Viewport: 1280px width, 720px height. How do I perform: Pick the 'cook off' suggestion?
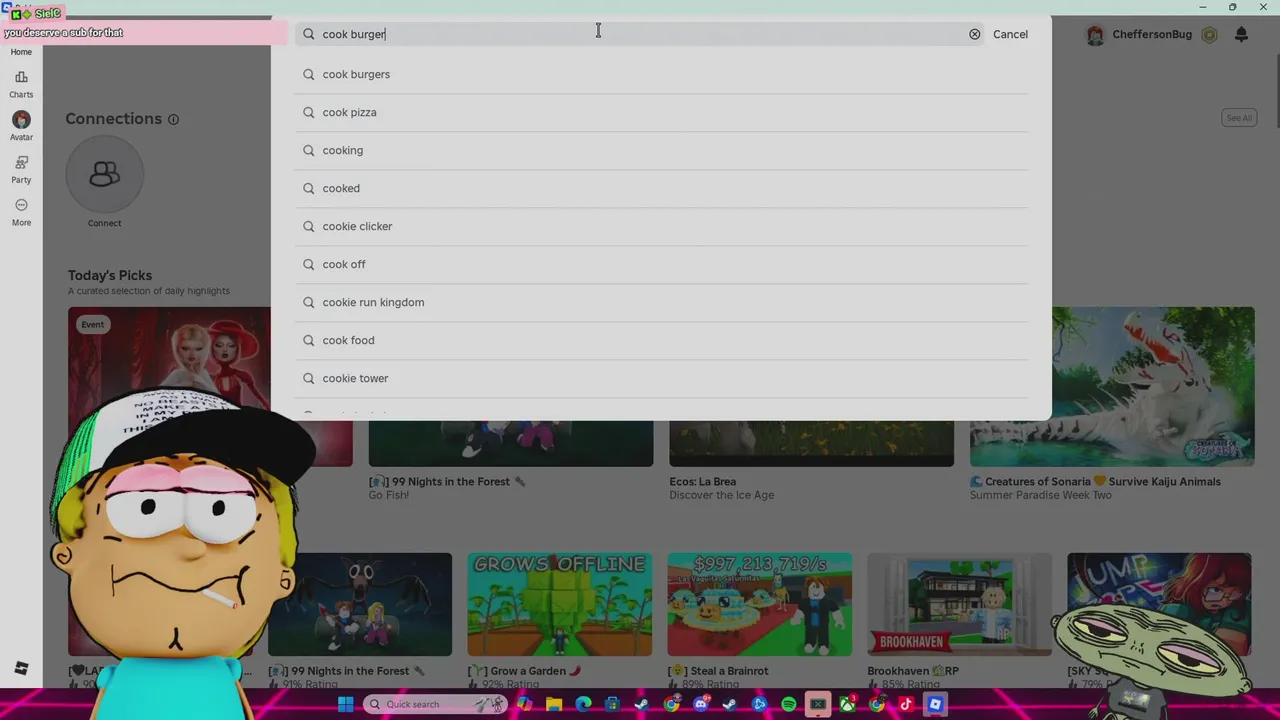coord(662,264)
